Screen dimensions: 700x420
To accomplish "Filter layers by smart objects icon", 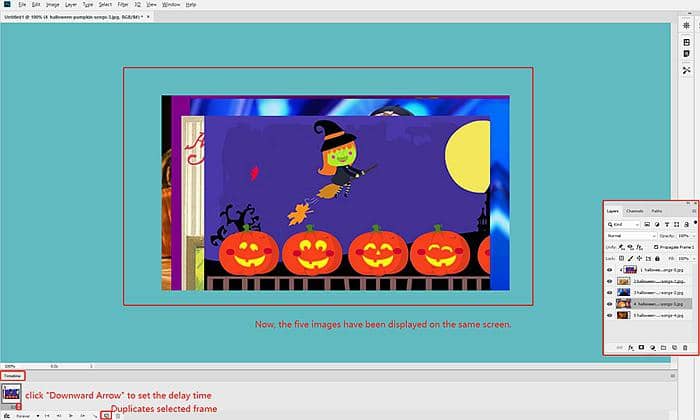I will point(686,225).
